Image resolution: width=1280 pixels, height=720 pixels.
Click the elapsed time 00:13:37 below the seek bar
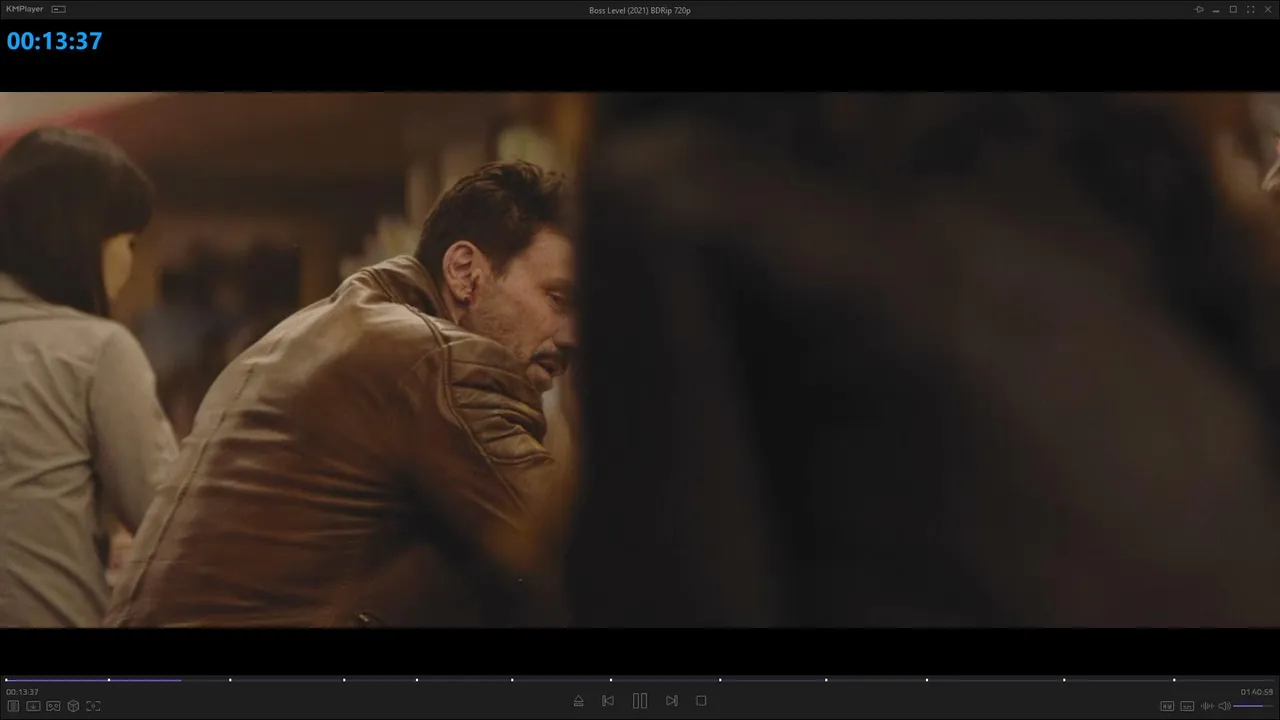tap(22, 692)
